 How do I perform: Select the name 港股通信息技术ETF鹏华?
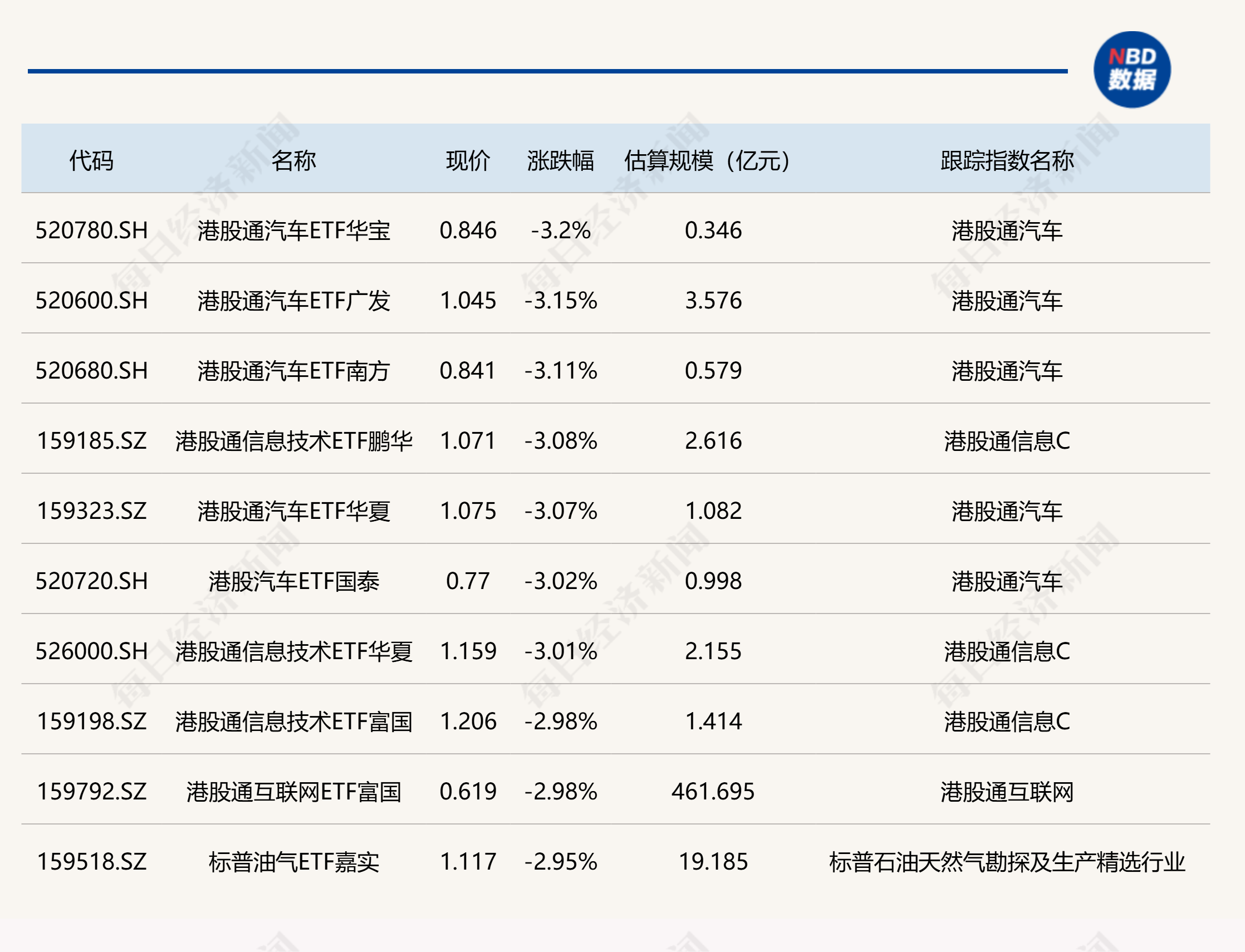293,441
